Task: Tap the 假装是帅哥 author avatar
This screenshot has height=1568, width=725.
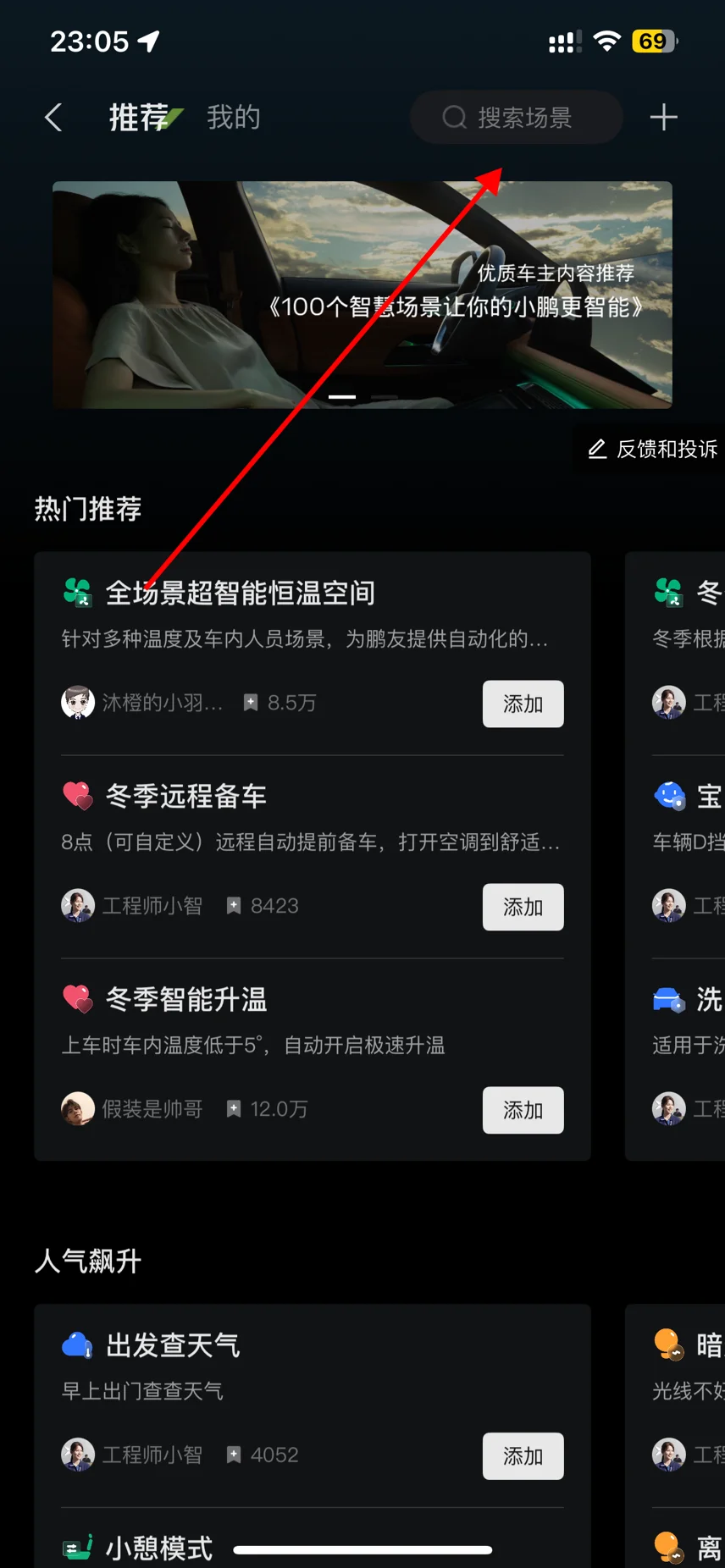Action: tap(78, 1109)
